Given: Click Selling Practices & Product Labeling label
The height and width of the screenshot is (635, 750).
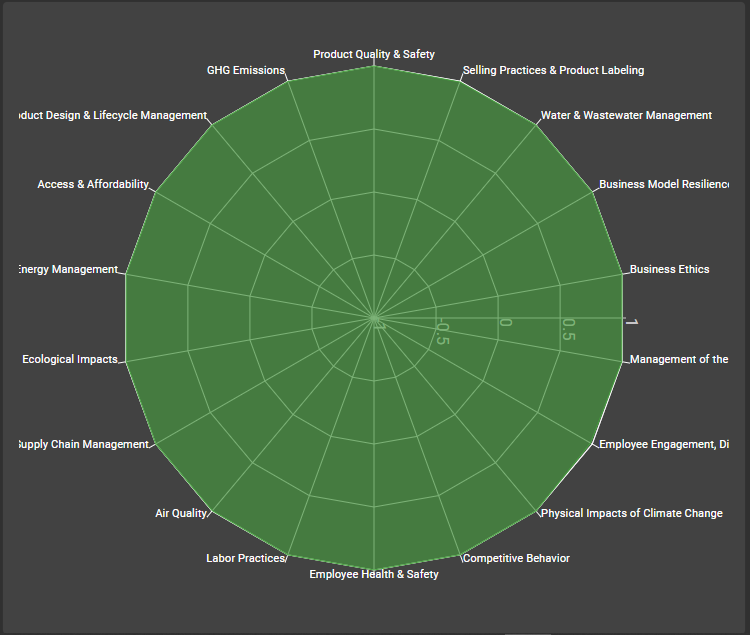Looking at the screenshot, I should tap(553, 70).
